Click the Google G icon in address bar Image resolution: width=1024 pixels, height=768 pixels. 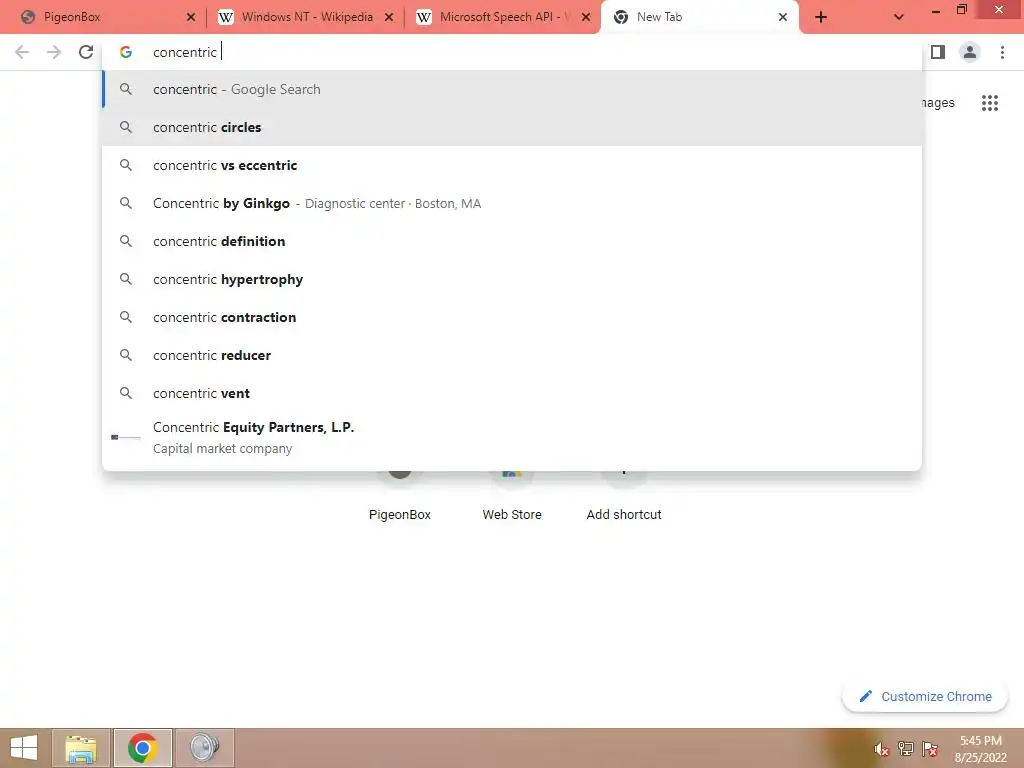pyautogui.click(x=126, y=52)
